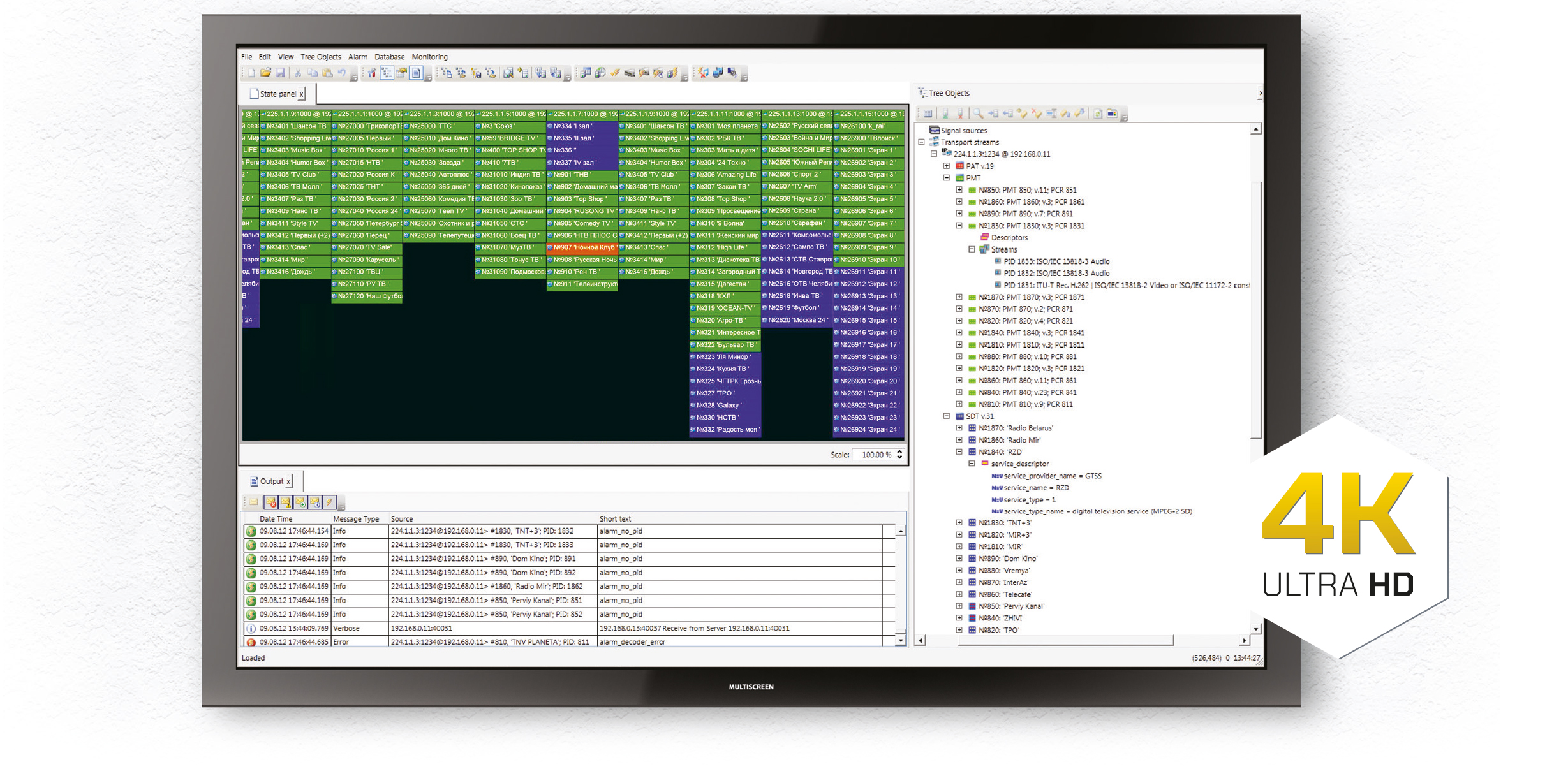Open the Alarm menu
This screenshot has height=769, width=1568.
click(x=358, y=57)
